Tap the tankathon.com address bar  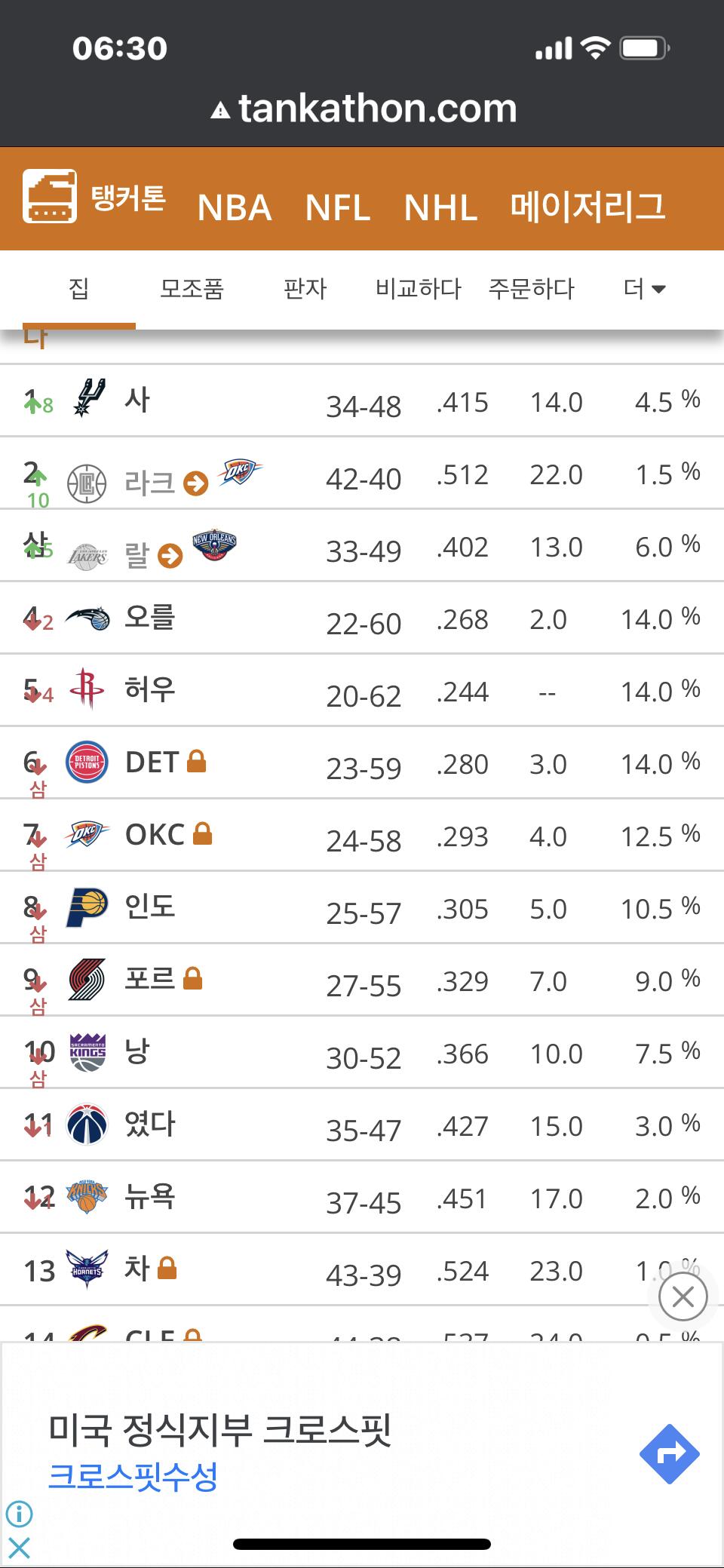point(363,109)
